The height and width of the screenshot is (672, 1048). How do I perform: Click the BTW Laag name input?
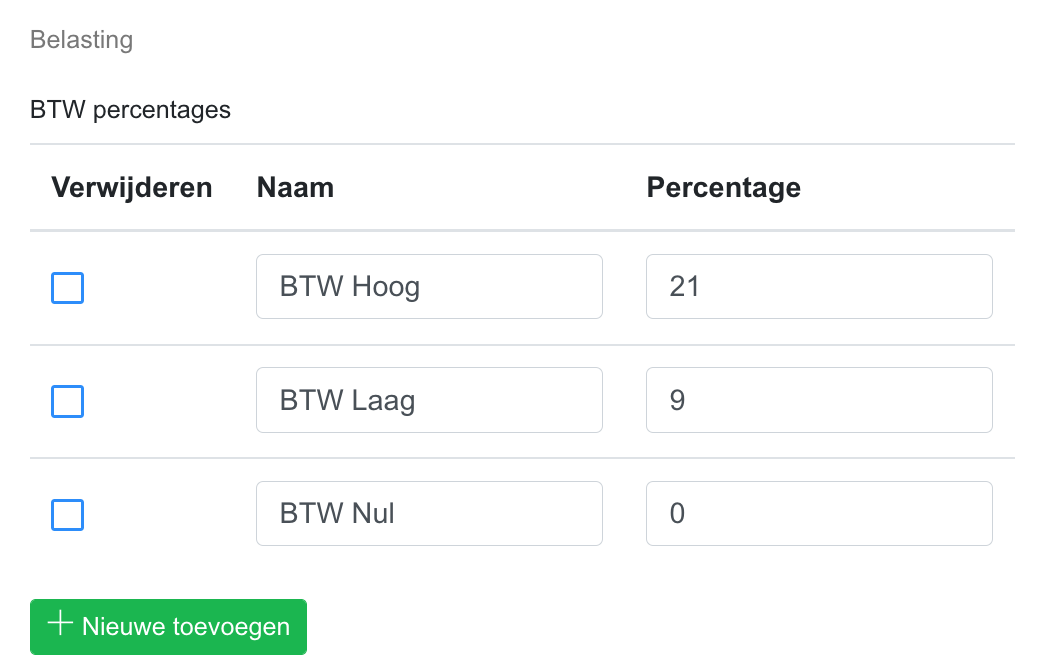click(x=429, y=400)
